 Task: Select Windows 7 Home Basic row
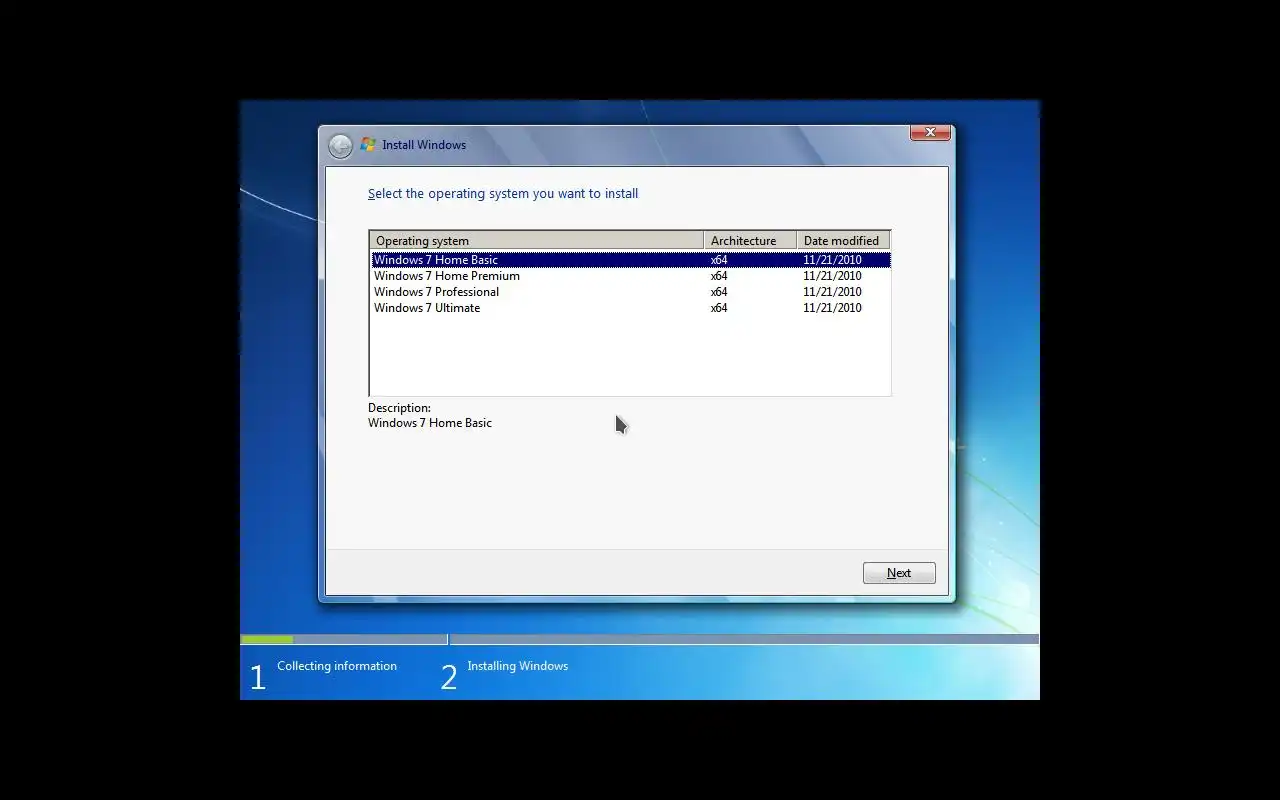tap(630, 260)
